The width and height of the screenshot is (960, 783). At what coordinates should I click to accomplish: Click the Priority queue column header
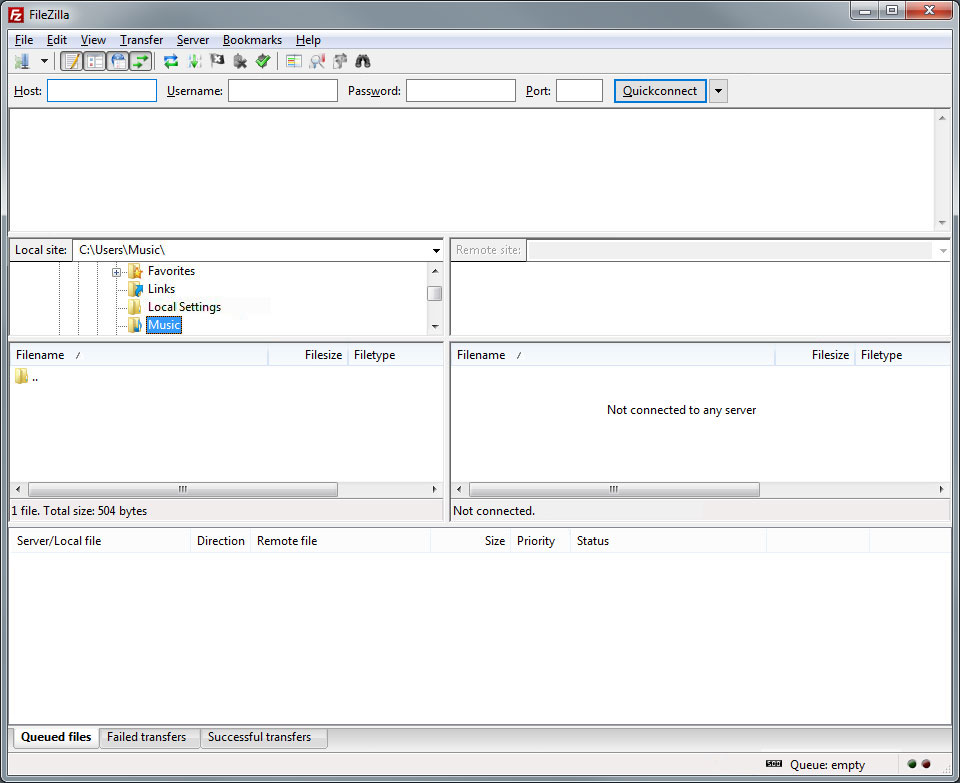pos(540,541)
